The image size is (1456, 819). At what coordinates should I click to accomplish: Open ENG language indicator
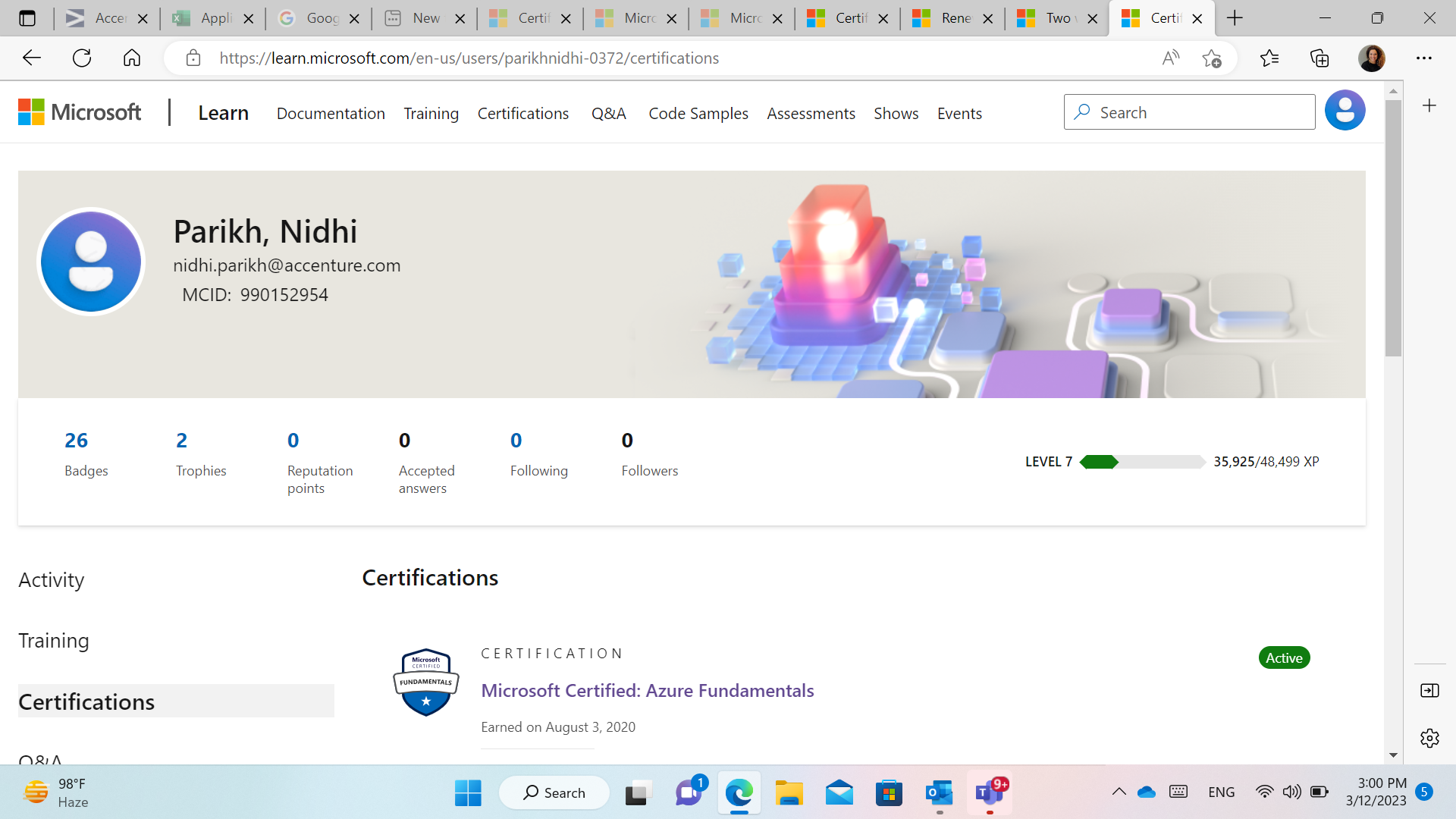[x=1221, y=792]
